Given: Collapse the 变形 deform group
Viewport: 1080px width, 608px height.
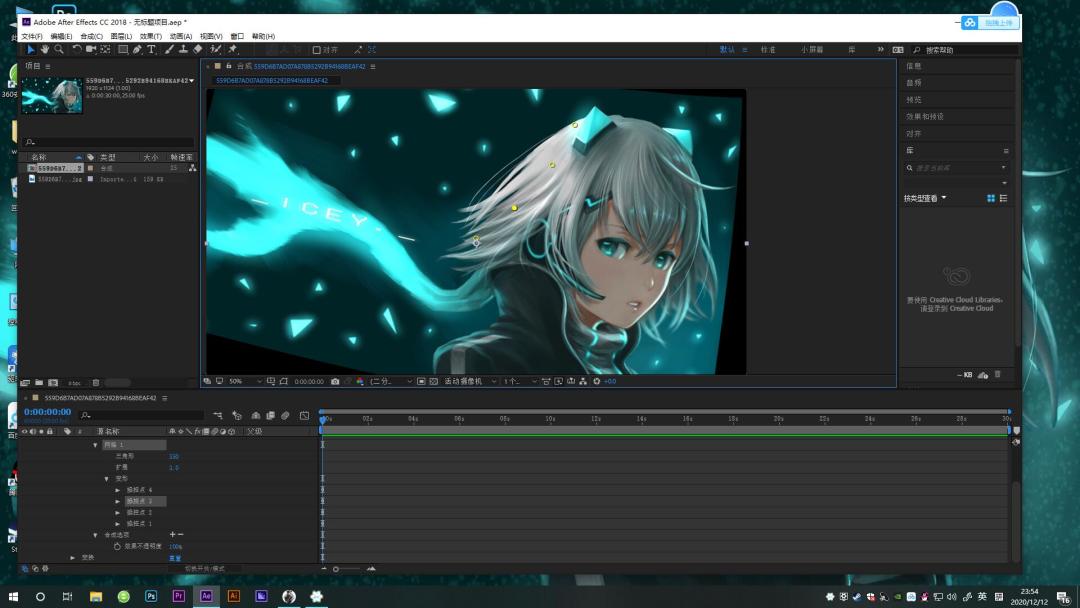Looking at the screenshot, I should 106,479.
